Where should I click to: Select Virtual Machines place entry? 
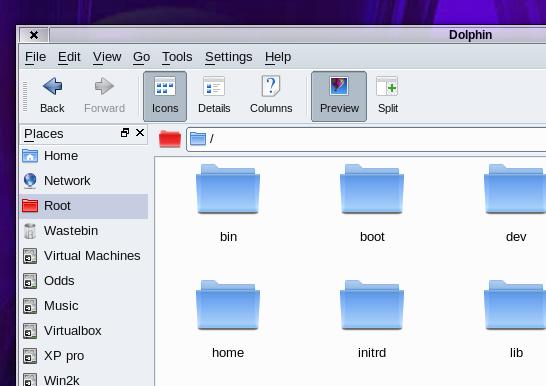(84, 256)
